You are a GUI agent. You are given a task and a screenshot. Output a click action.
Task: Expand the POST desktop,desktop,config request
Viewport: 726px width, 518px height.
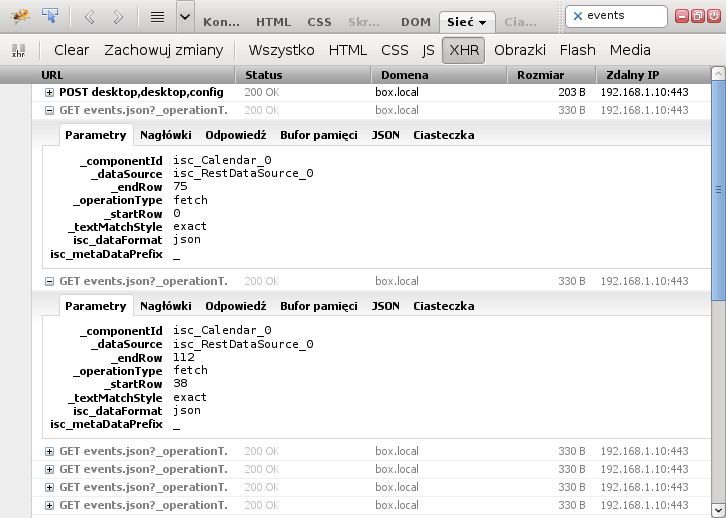pyautogui.click(x=49, y=92)
